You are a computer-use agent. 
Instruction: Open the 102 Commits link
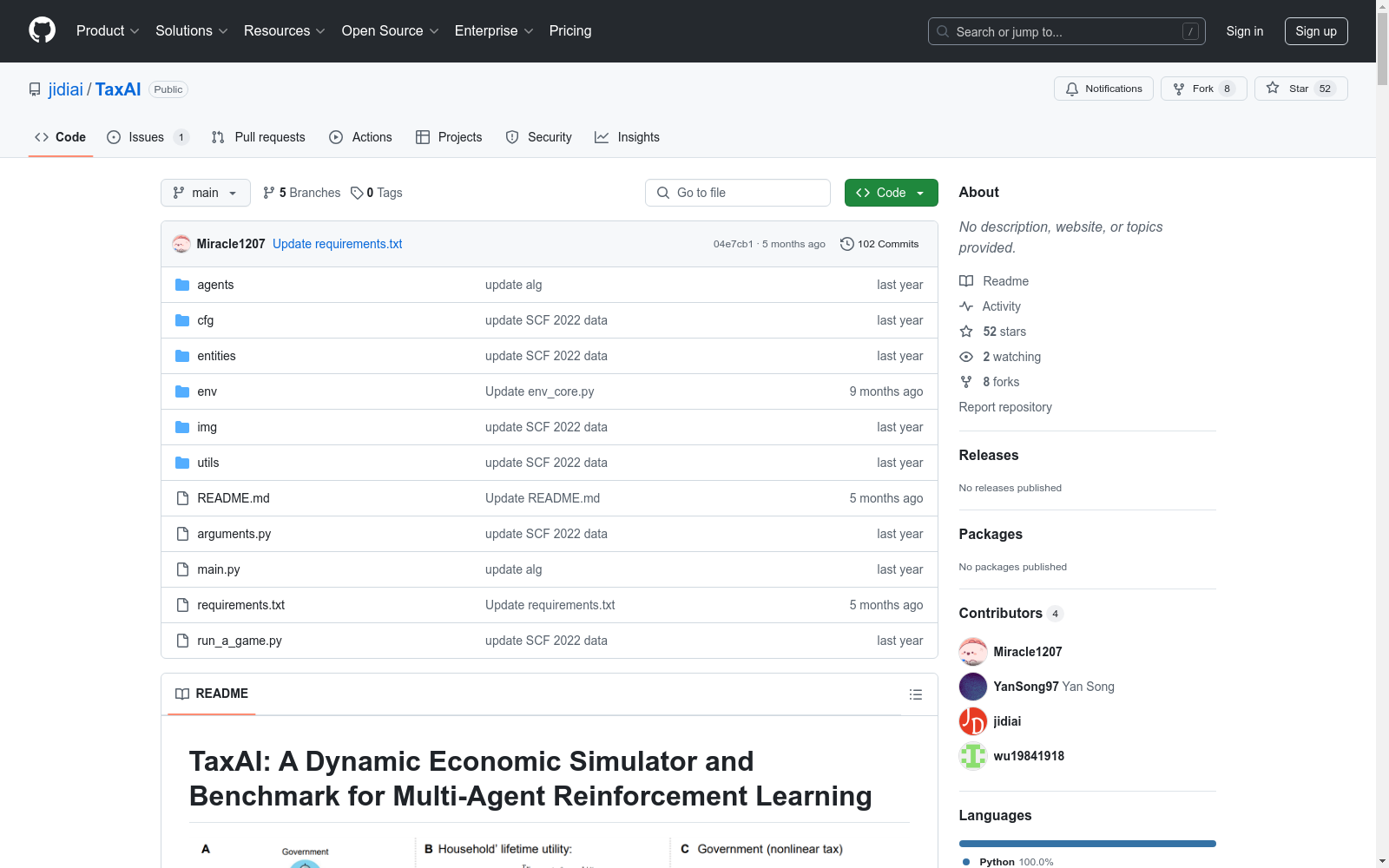coord(879,244)
